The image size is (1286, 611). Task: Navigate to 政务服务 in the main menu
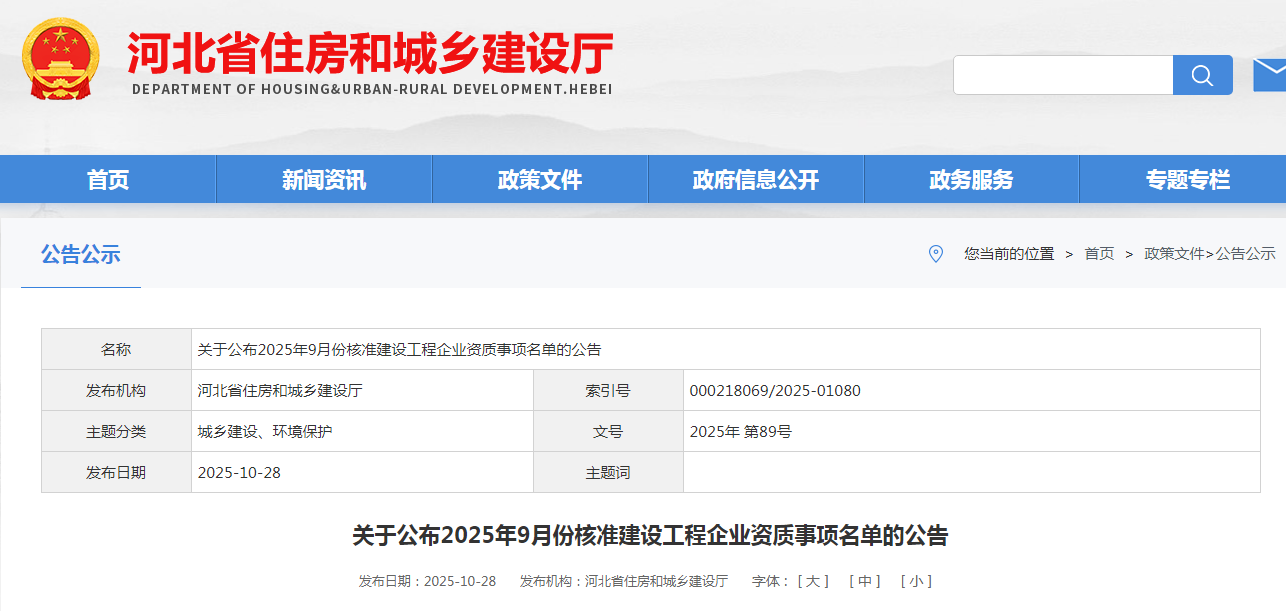pyautogui.click(x=971, y=180)
